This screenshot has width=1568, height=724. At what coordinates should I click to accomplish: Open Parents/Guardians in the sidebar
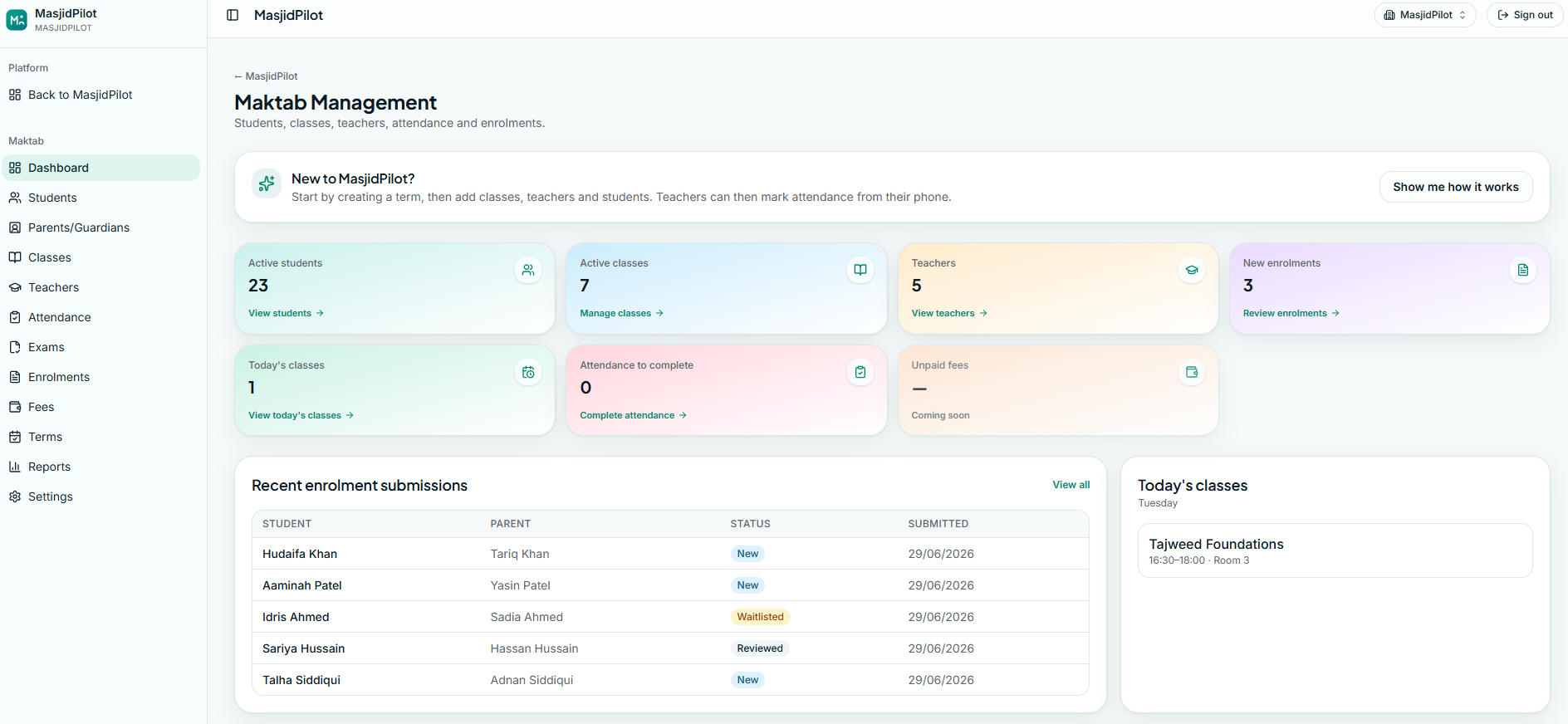(100, 227)
